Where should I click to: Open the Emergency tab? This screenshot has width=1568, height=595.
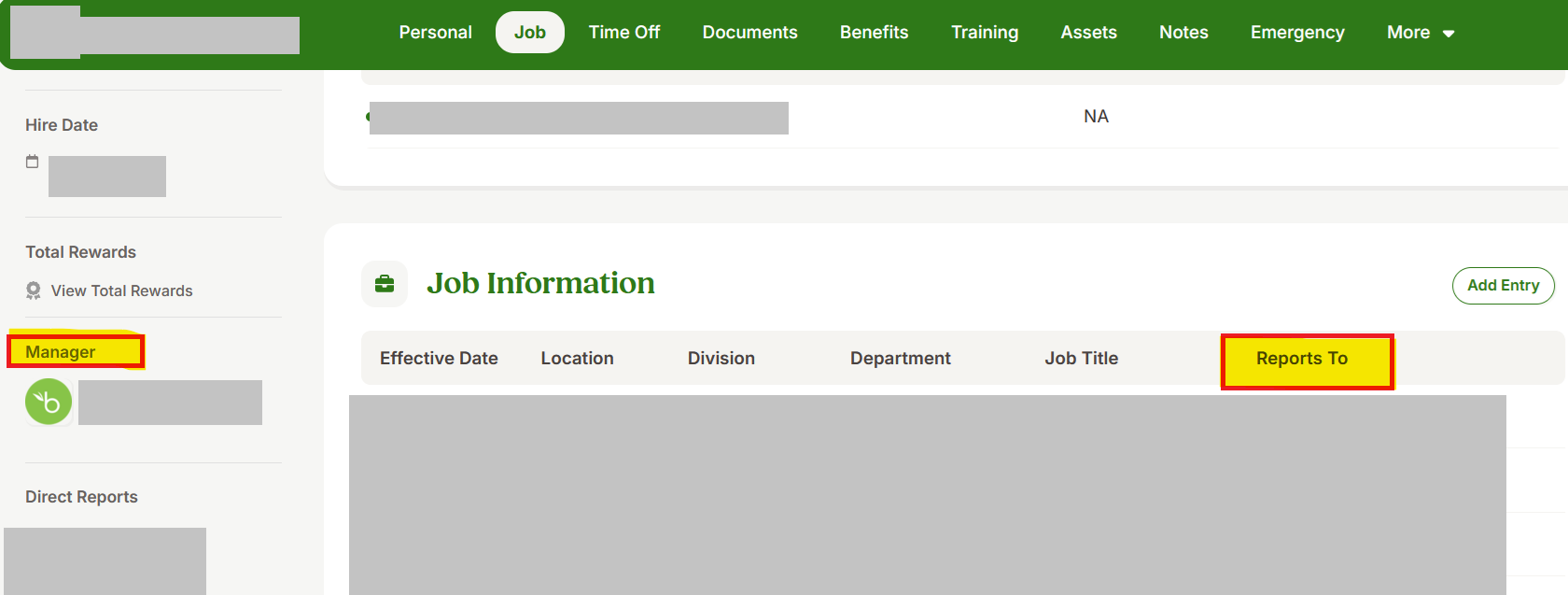tap(1297, 33)
